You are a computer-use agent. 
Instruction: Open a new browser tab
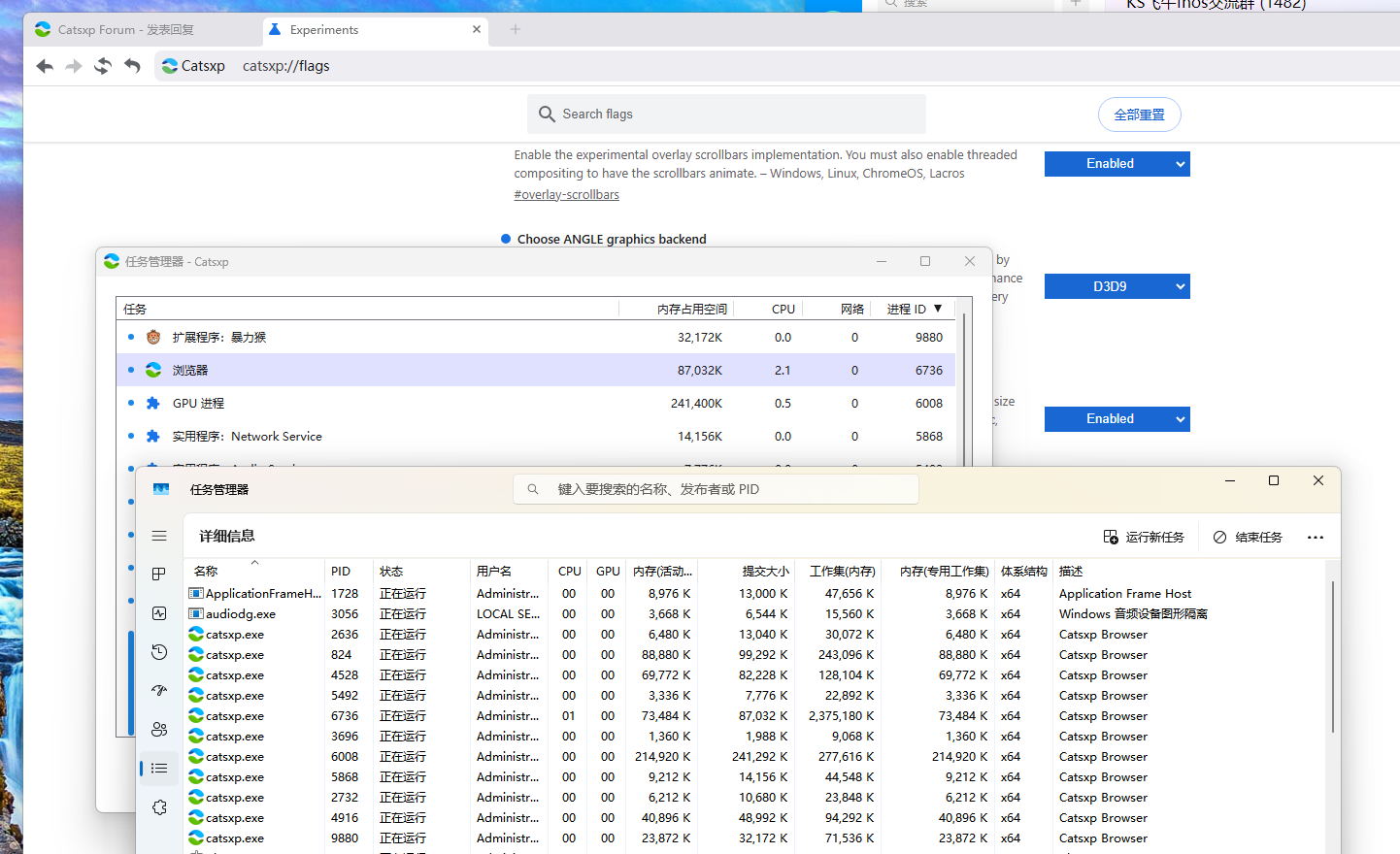[516, 30]
